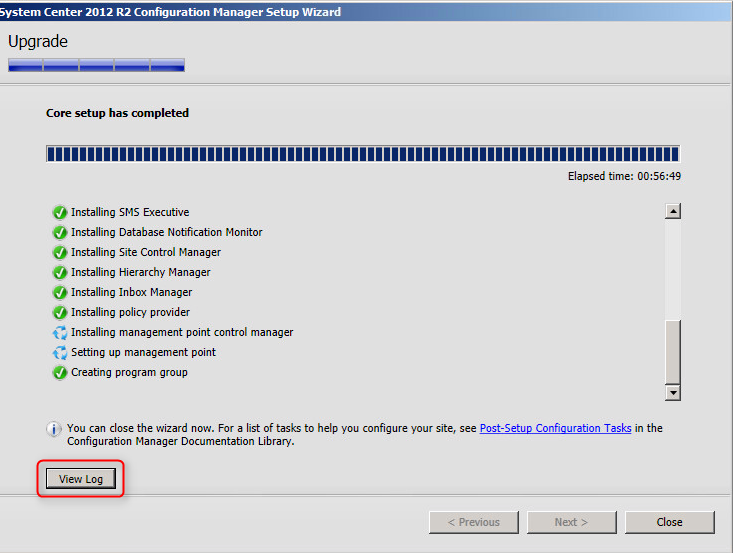The image size is (733, 553).
Task: Click the green check beside Installing Inbox Manager
Action: click(x=60, y=292)
